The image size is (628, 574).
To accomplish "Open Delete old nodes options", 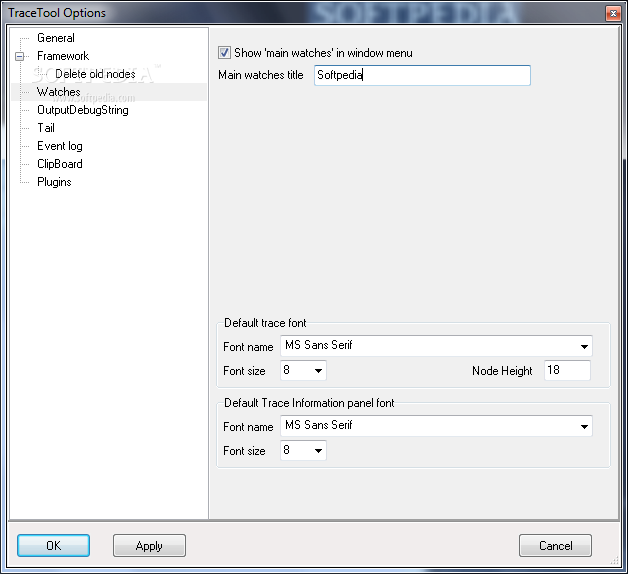I will click(95, 74).
